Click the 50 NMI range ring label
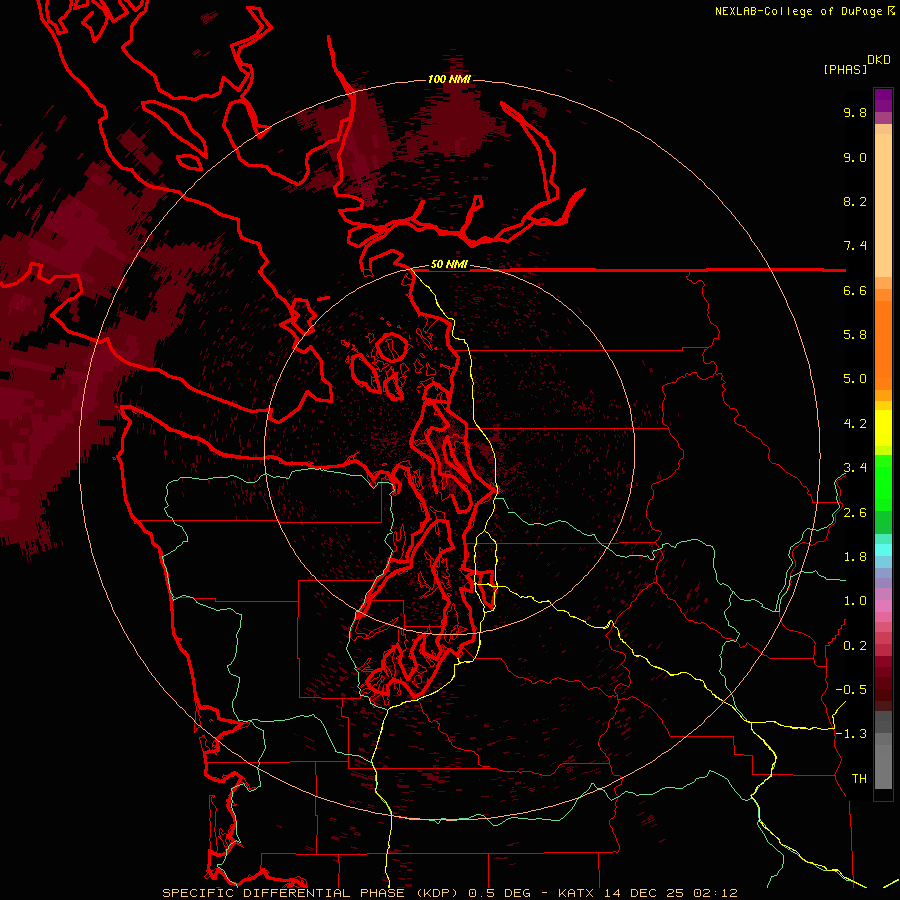Viewport: 900px width, 900px height. tap(449, 265)
